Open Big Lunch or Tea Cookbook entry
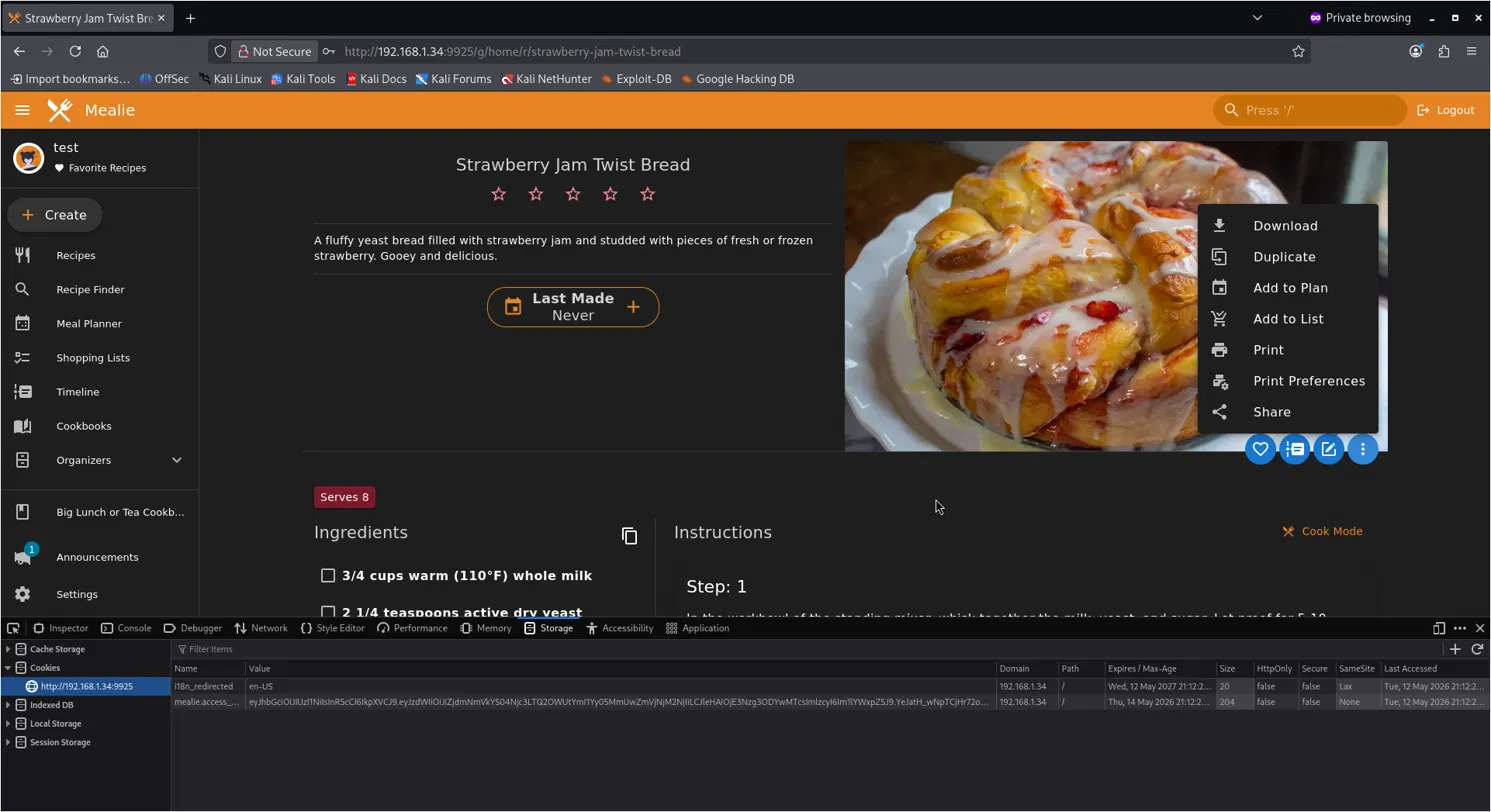The width and height of the screenshot is (1491, 812). 99,512
